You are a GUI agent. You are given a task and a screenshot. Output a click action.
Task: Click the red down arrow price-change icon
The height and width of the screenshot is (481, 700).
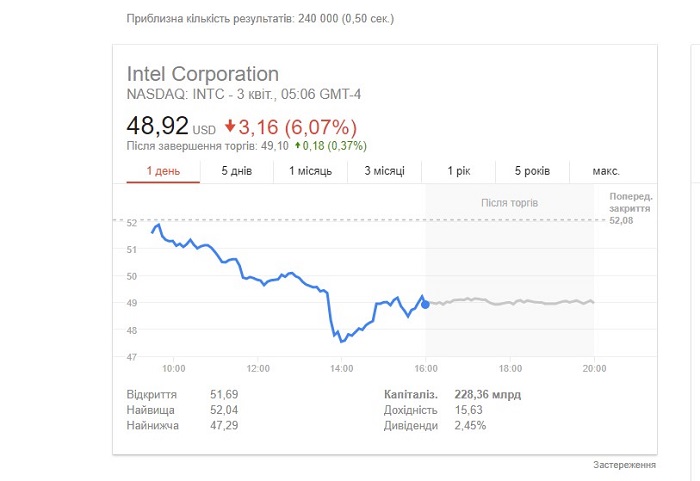[x=230, y=126]
